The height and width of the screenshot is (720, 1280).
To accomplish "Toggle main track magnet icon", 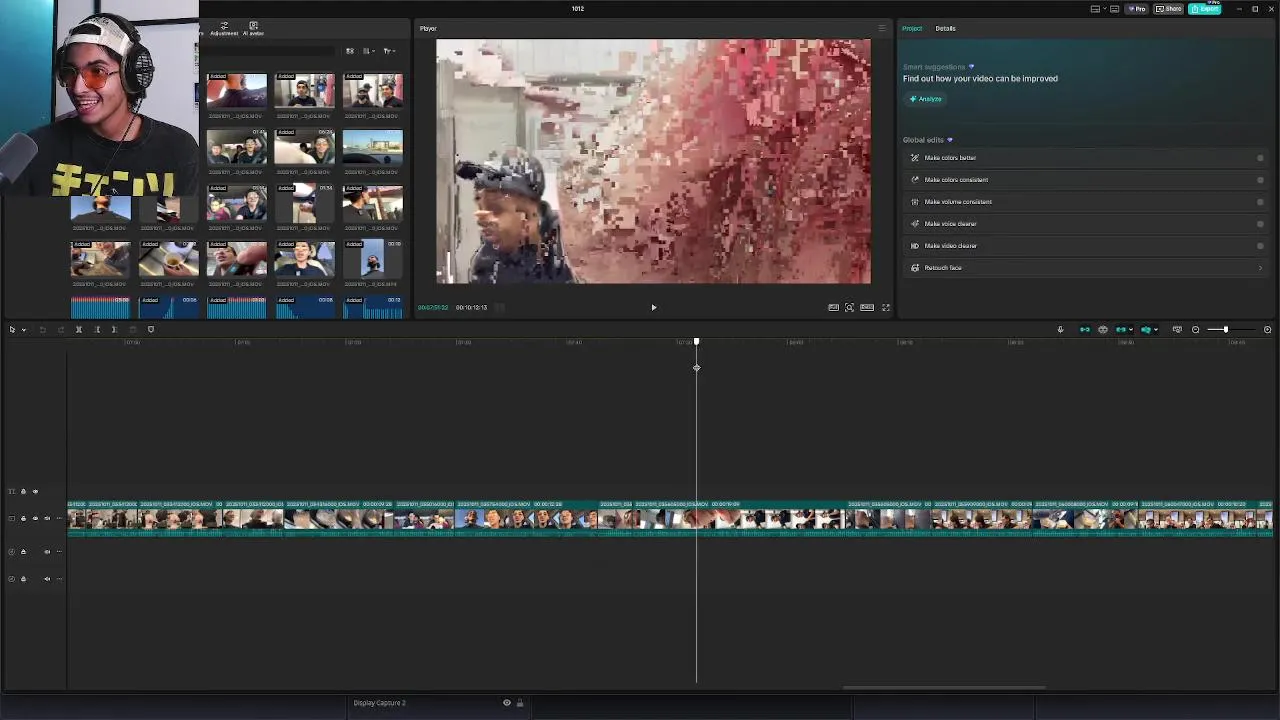I will coord(1085,329).
